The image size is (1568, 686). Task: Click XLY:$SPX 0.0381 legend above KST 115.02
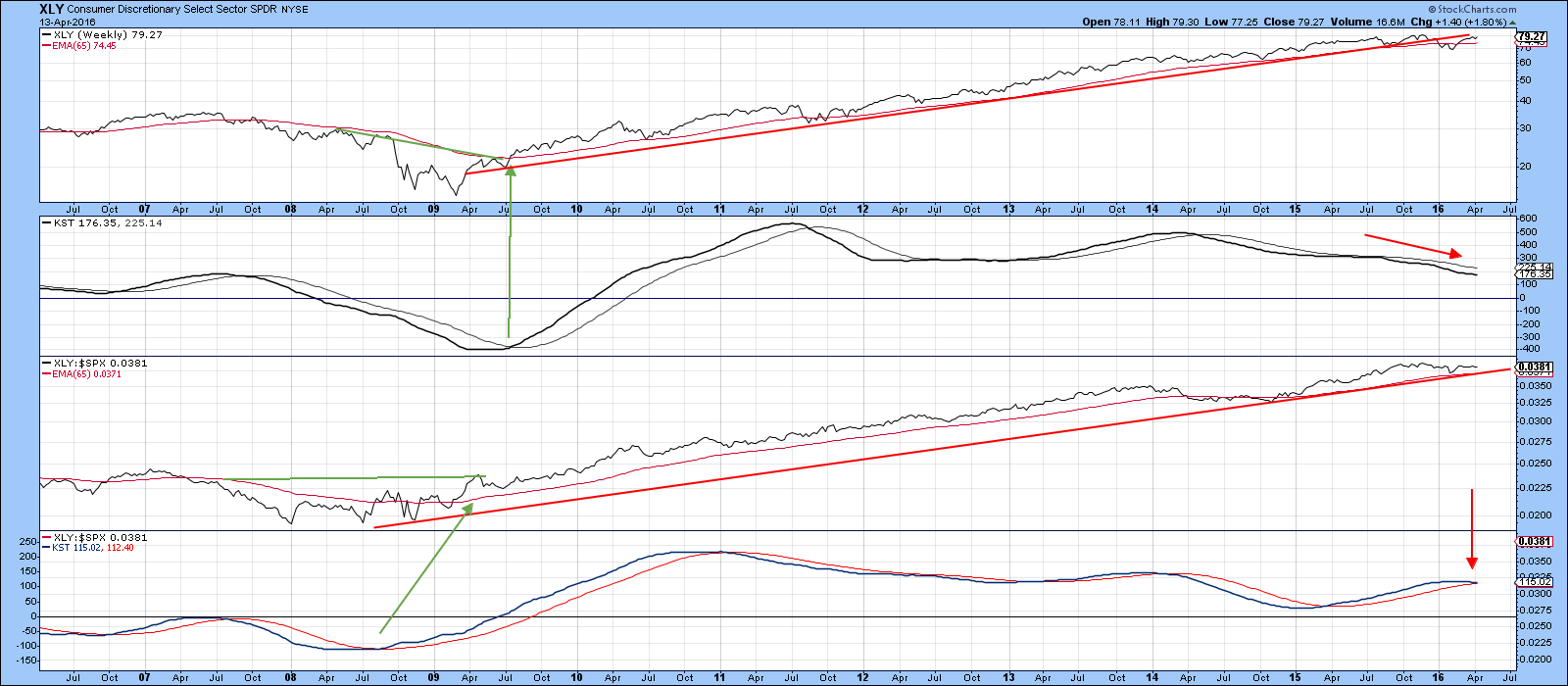95,538
